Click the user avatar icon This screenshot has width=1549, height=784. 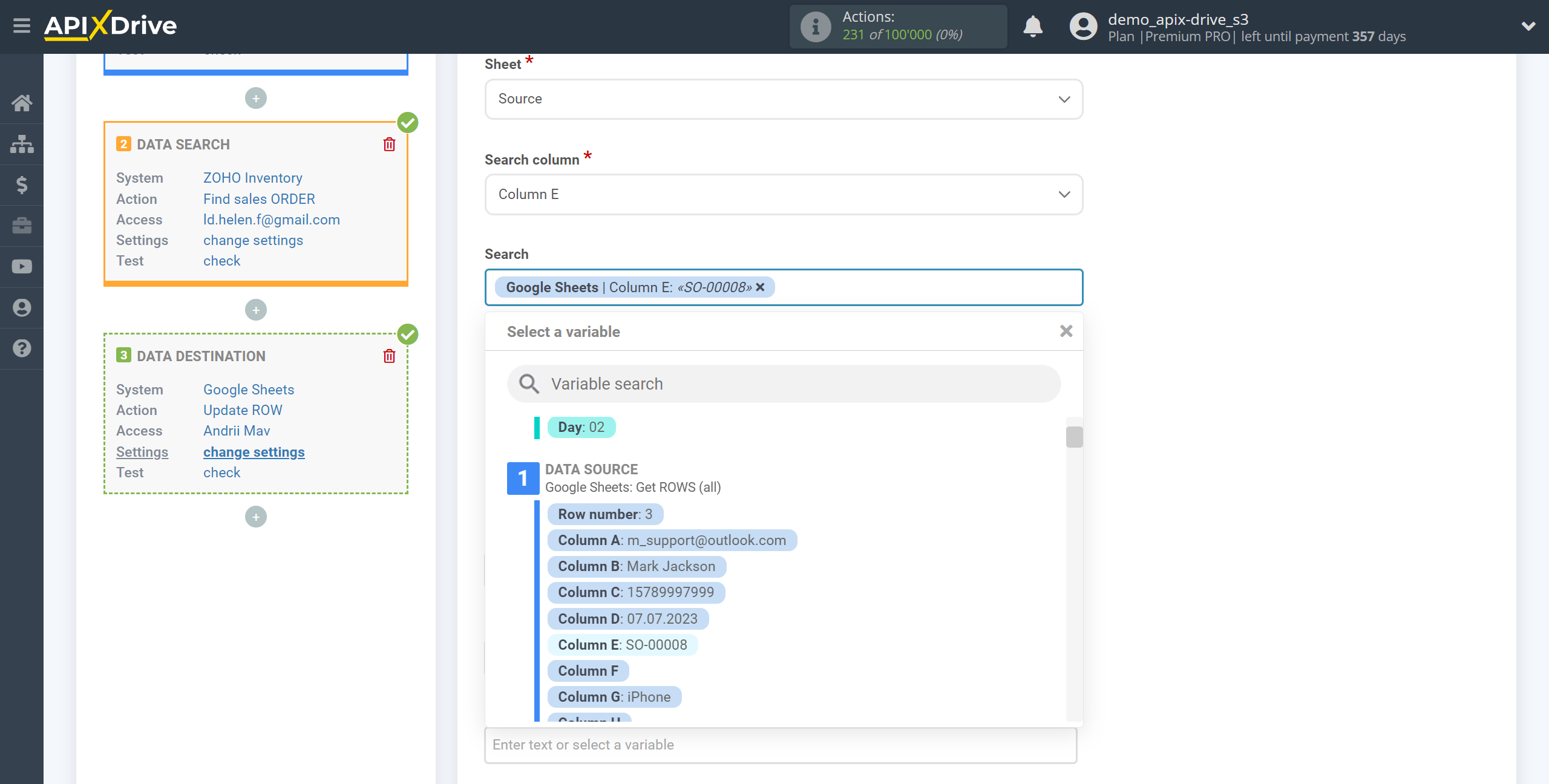coord(1083,27)
